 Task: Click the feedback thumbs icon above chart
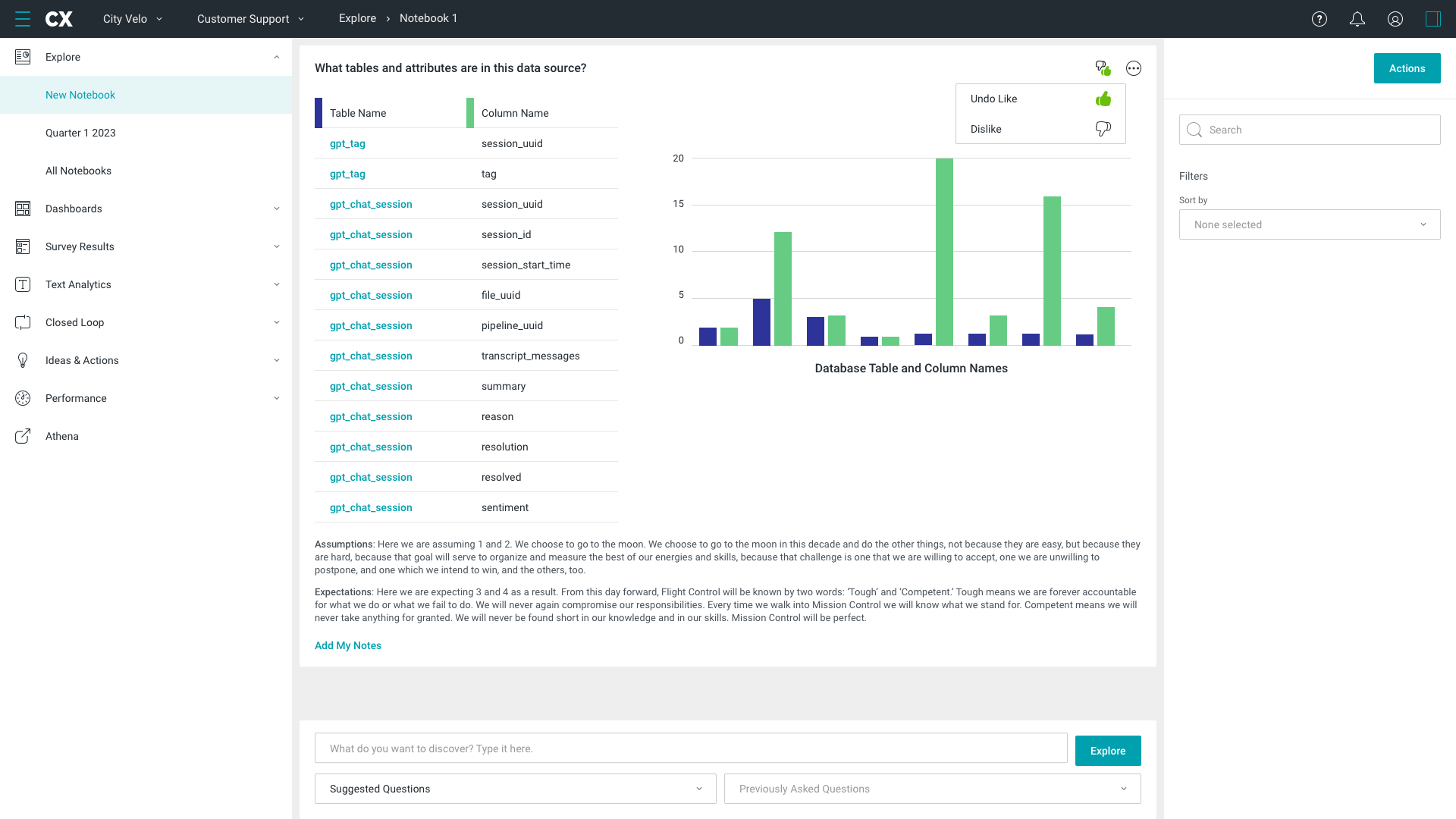[x=1103, y=68]
